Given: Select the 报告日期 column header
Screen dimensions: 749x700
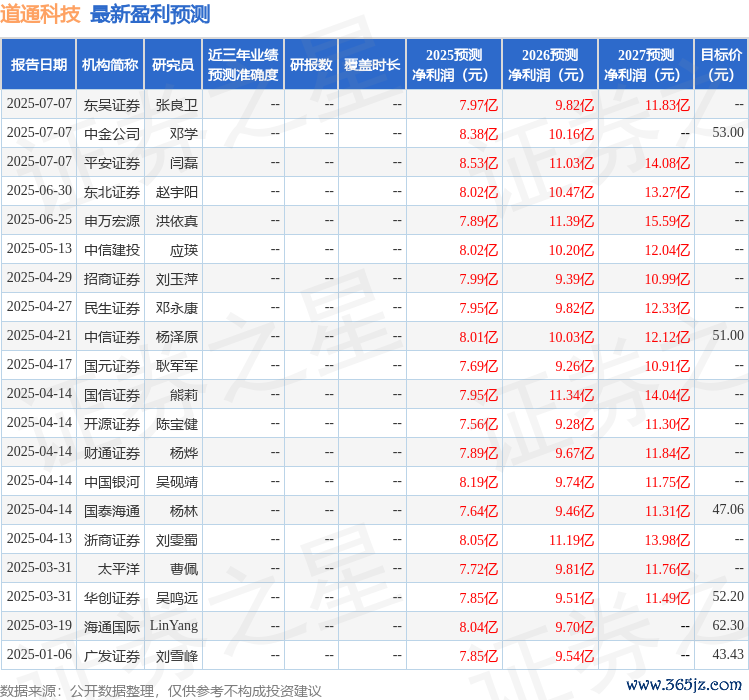Looking at the screenshot, I should tap(39, 65).
